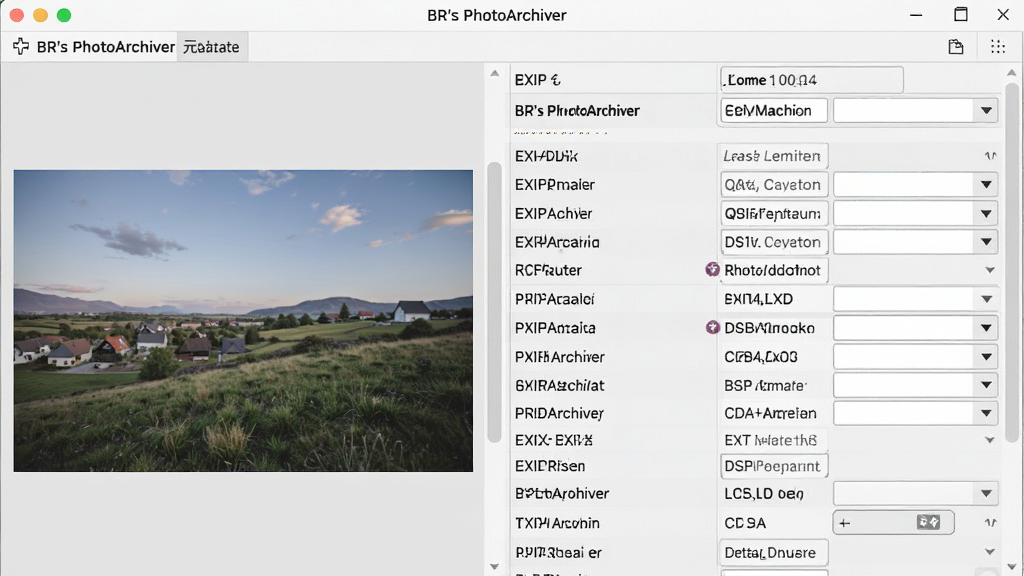Click the yellow macOS minimize button
This screenshot has height=576, width=1024.
(x=40, y=15)
